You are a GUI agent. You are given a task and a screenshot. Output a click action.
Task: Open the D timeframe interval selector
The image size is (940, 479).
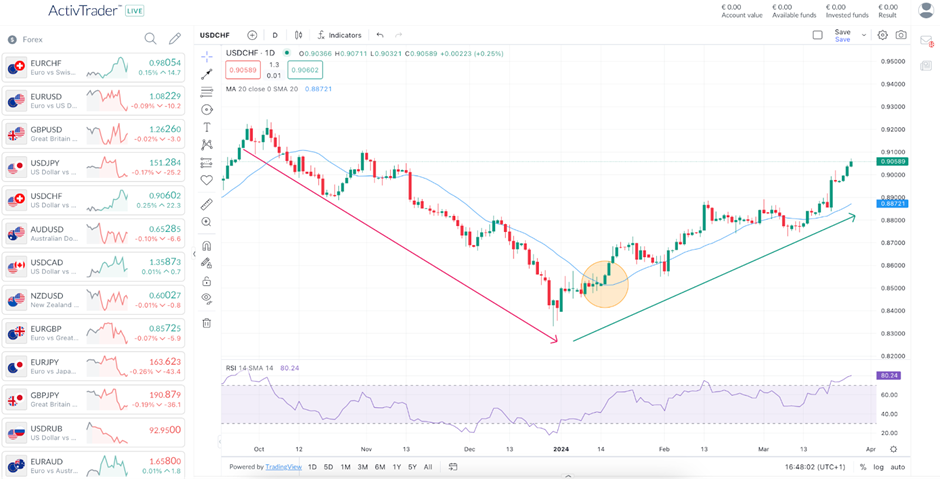275,35
